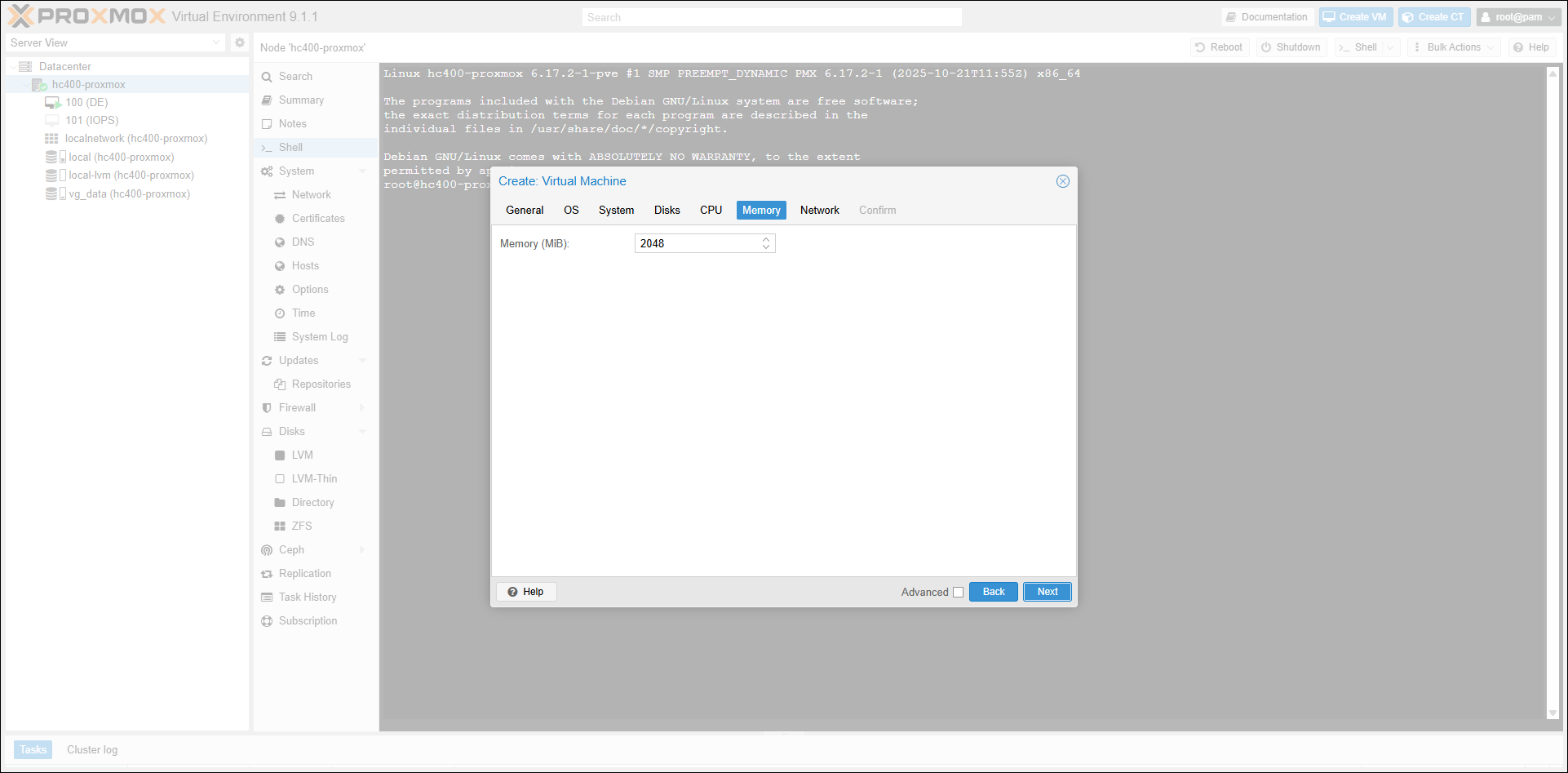Click the gear icon beside Server View
The width and height of the screenshot is (1568, 773).
pos(240,42)
